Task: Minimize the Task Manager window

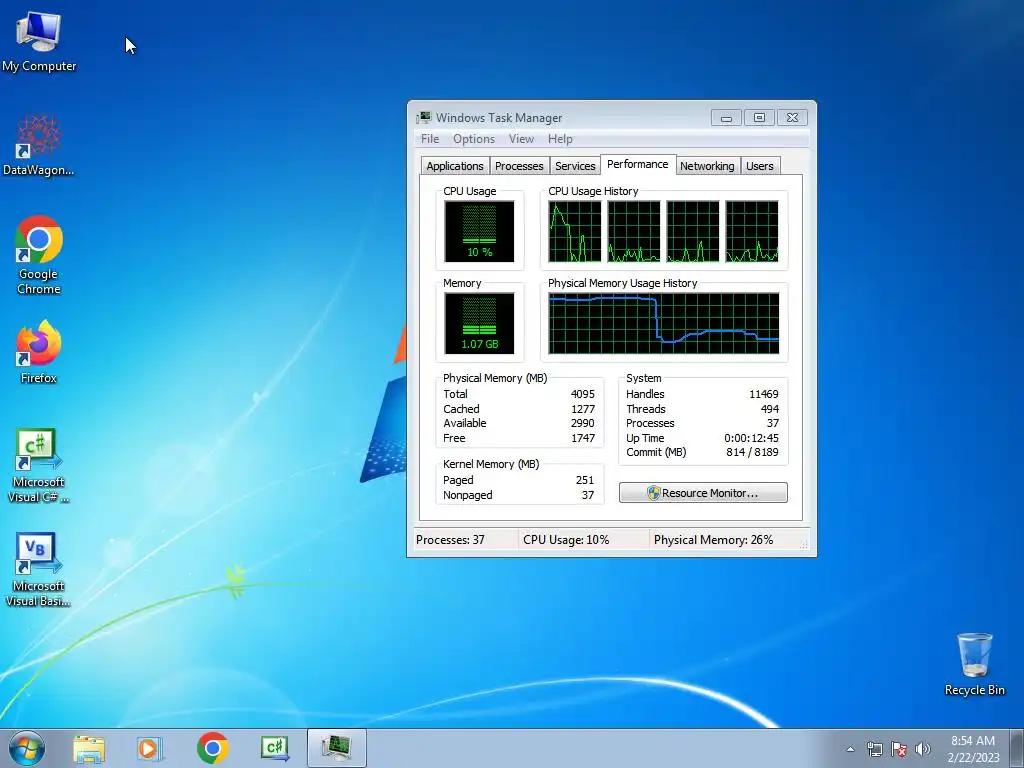Action: coord(726,118)
